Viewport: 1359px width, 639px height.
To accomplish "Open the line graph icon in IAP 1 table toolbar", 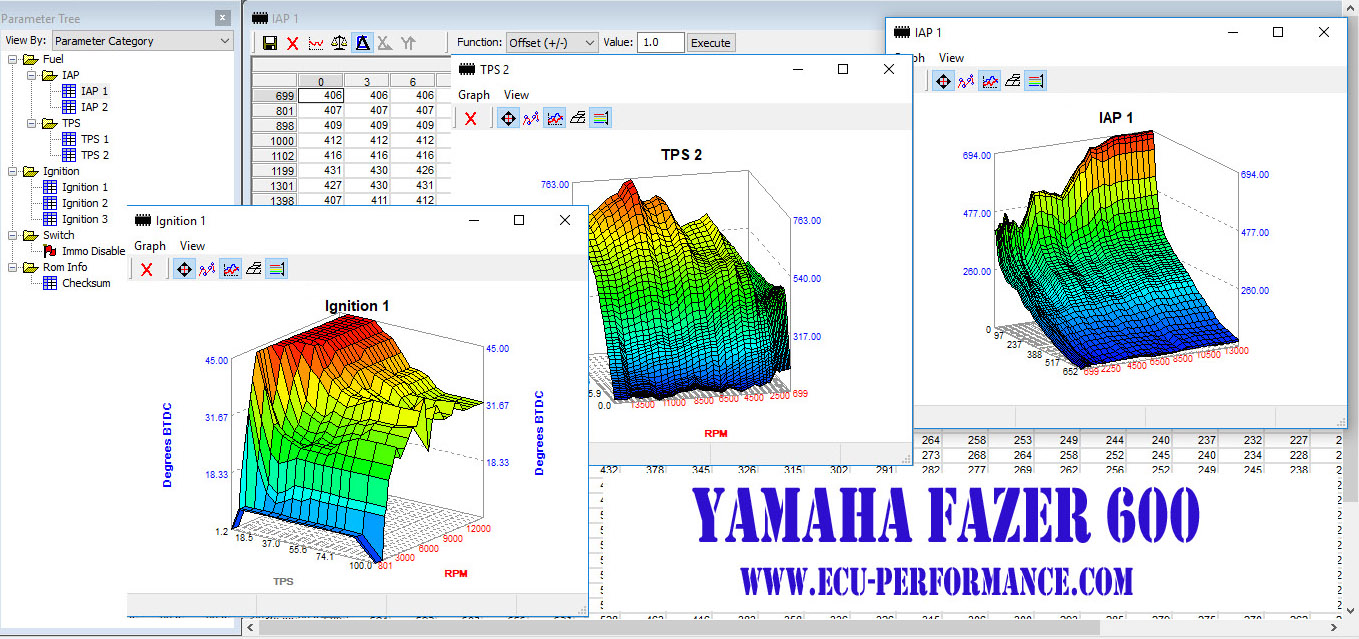I will pos(316,43).
